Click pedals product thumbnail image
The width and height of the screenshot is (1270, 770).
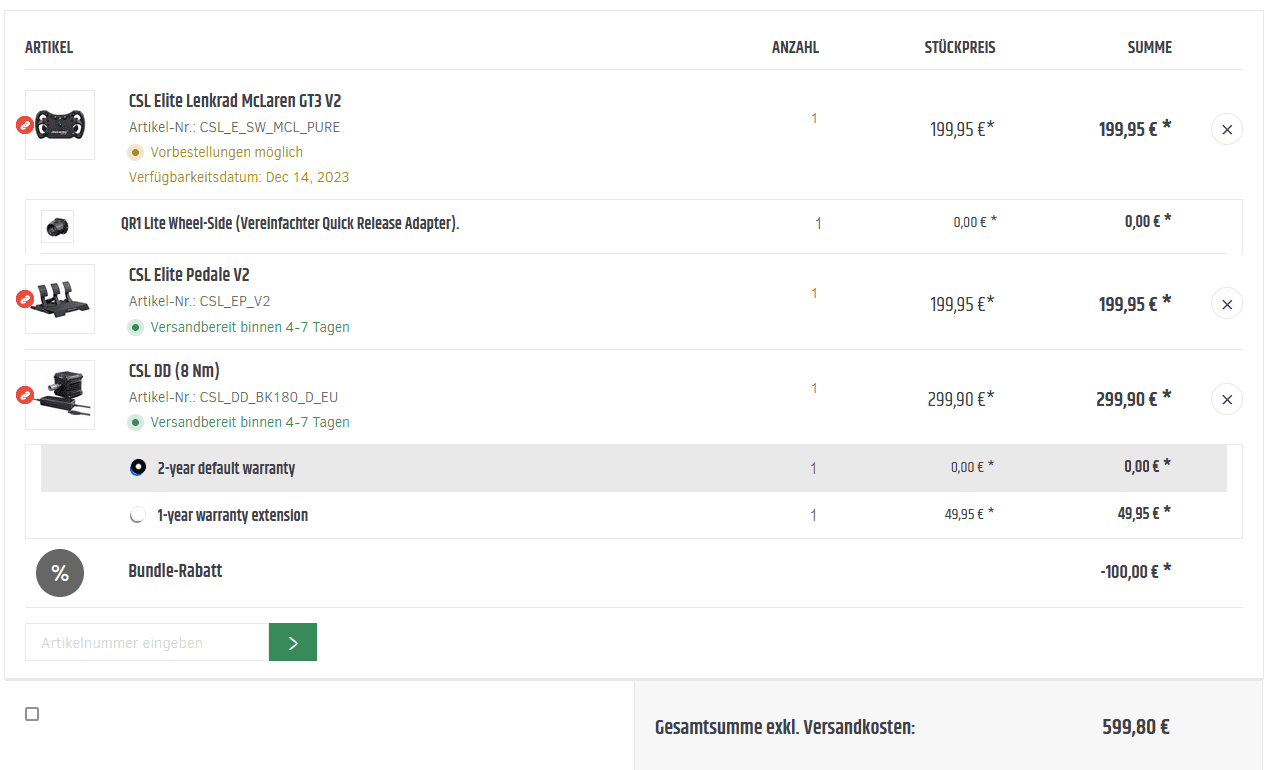[x=62, y=299]
